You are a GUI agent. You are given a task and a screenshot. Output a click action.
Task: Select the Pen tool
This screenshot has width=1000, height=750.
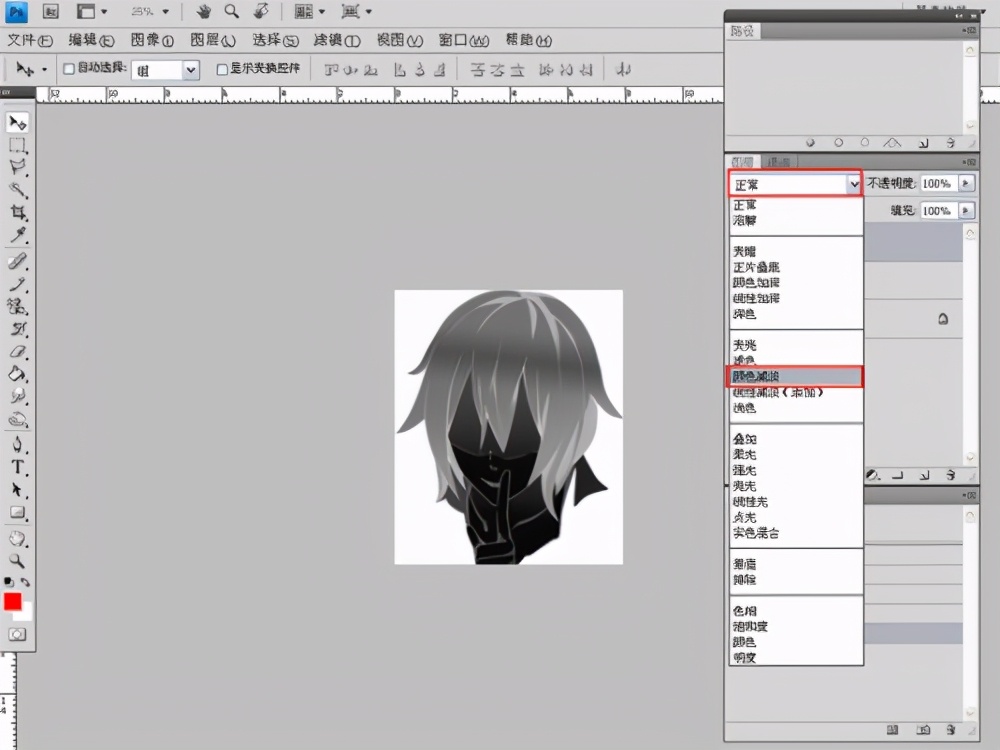click(18, 445)
